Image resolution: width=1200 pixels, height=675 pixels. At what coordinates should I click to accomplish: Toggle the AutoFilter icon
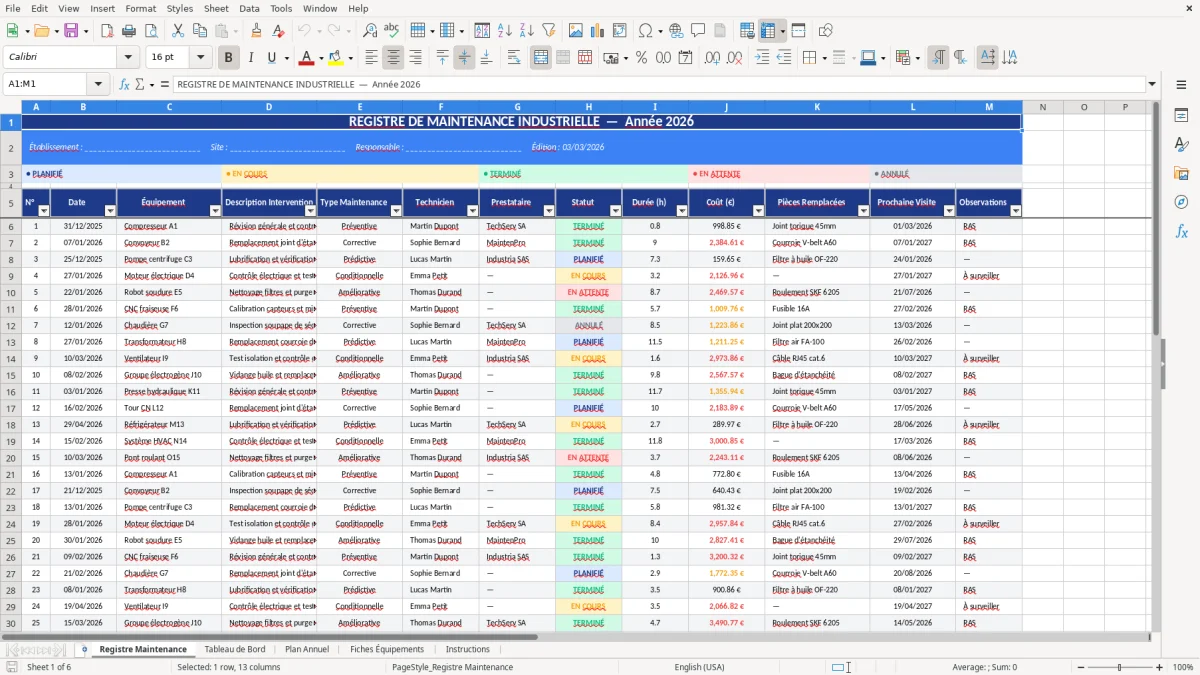549,30
